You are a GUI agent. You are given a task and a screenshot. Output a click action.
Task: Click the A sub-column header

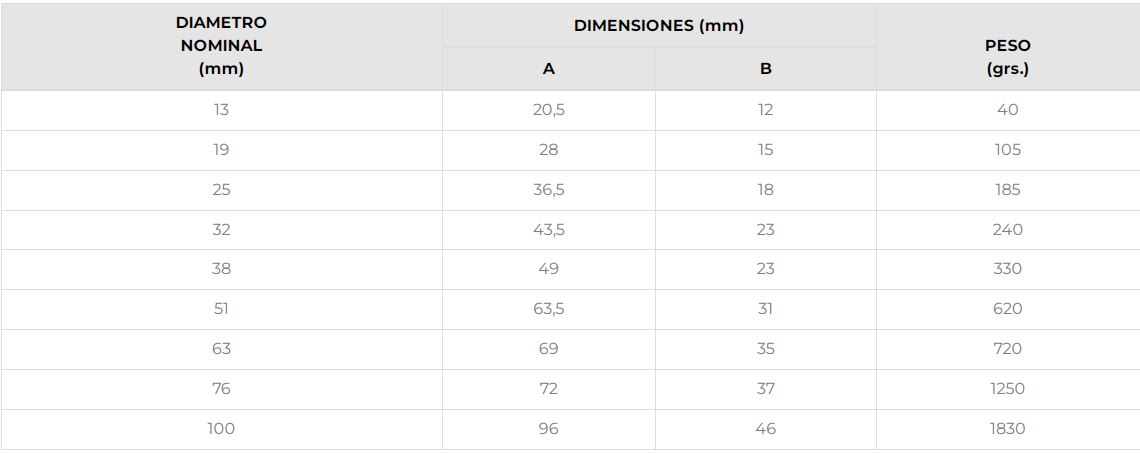point(548,69)
